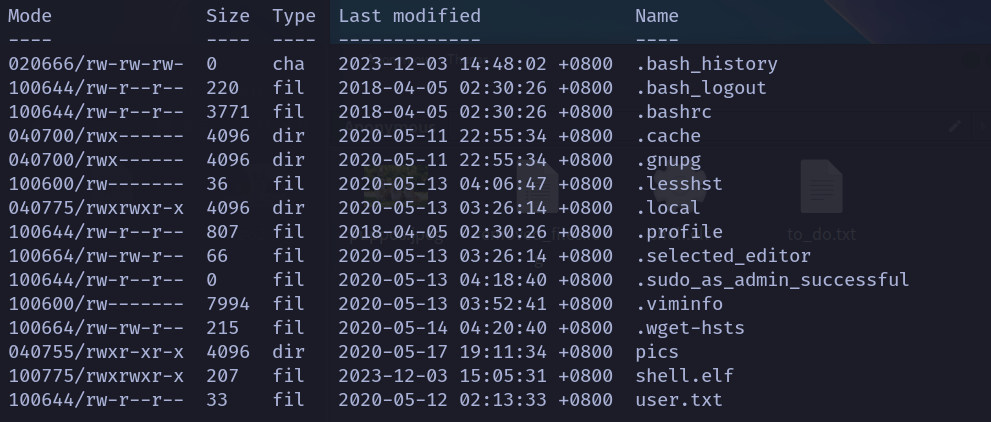Click the .wget-hsts entry
The image size is (991, 422).
pyautogui.click(x=690, y=328)
